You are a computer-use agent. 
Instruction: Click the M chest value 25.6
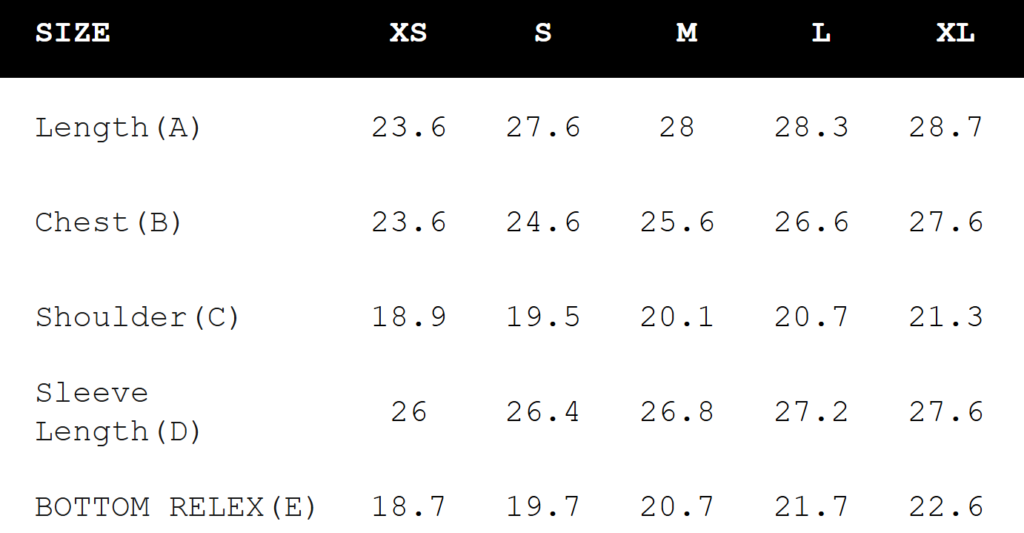[677, 222]
